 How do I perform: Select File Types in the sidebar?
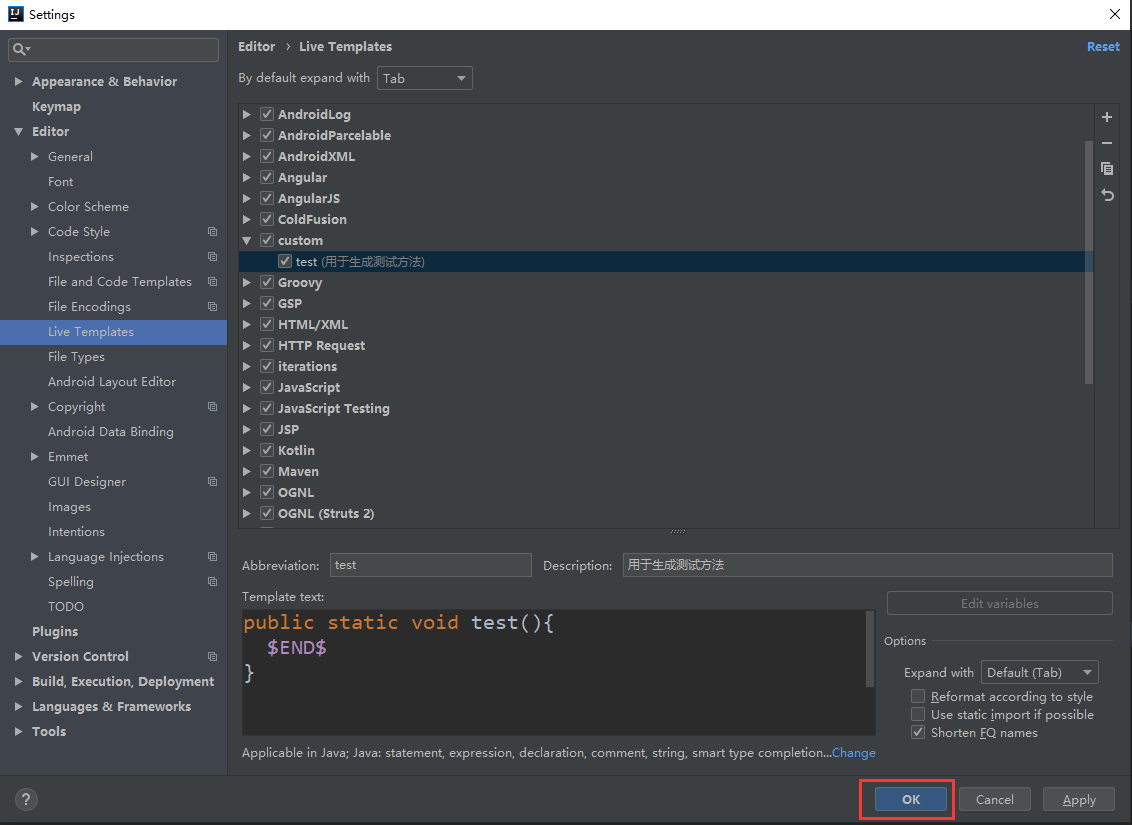pos(77,357)
